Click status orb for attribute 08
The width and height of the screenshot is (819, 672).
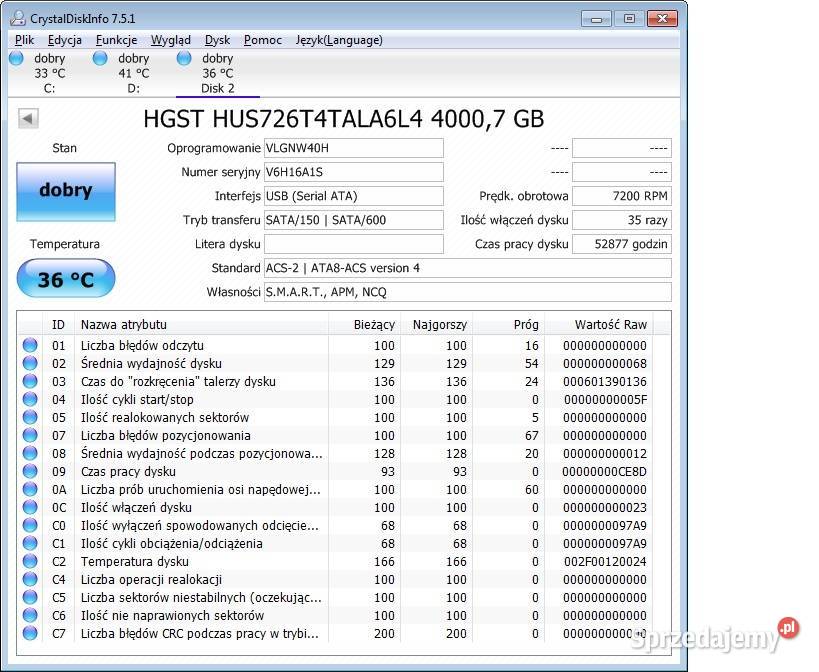(x=30, y=453)
